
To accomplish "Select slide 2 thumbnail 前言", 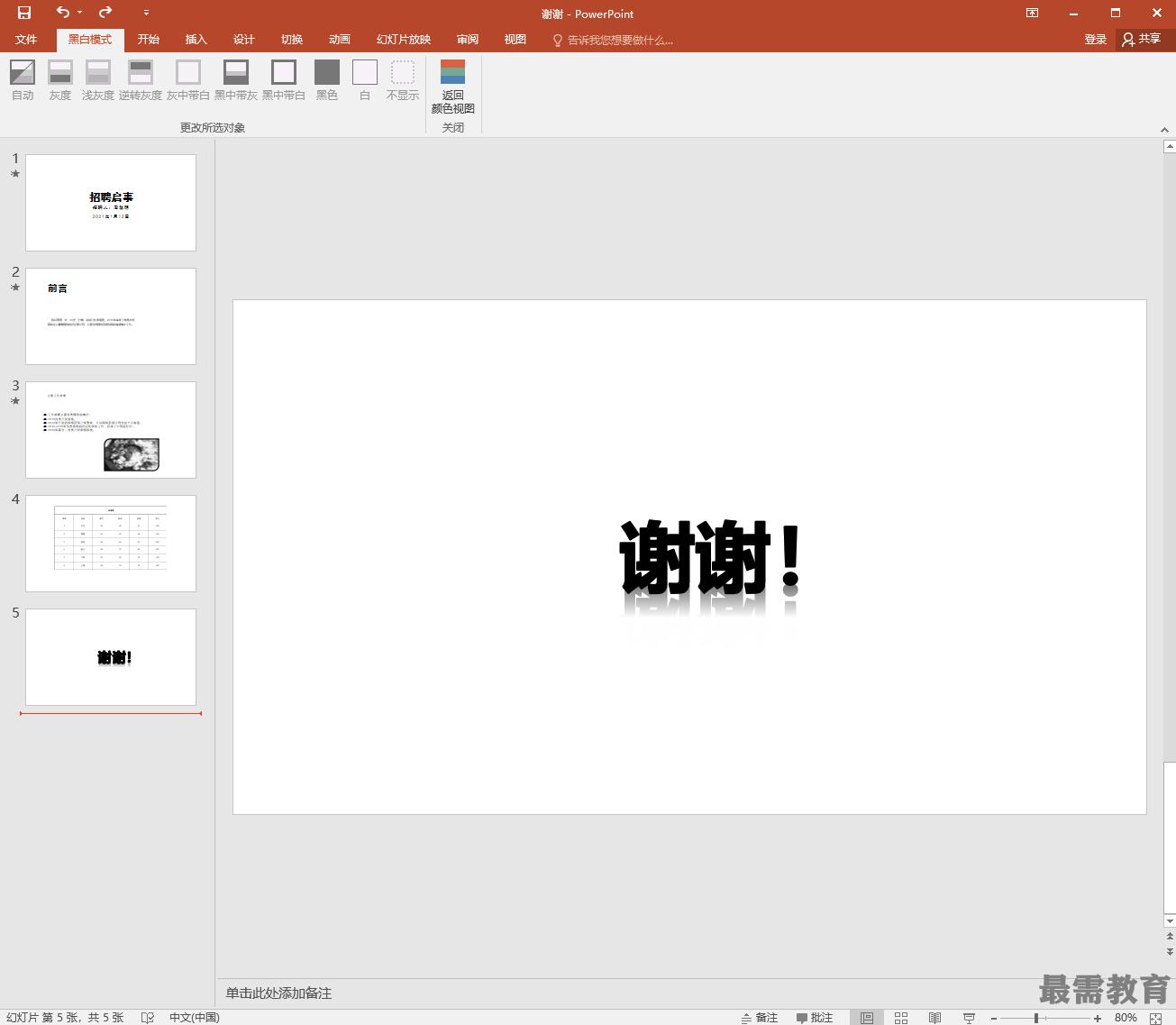I will 111,316.
